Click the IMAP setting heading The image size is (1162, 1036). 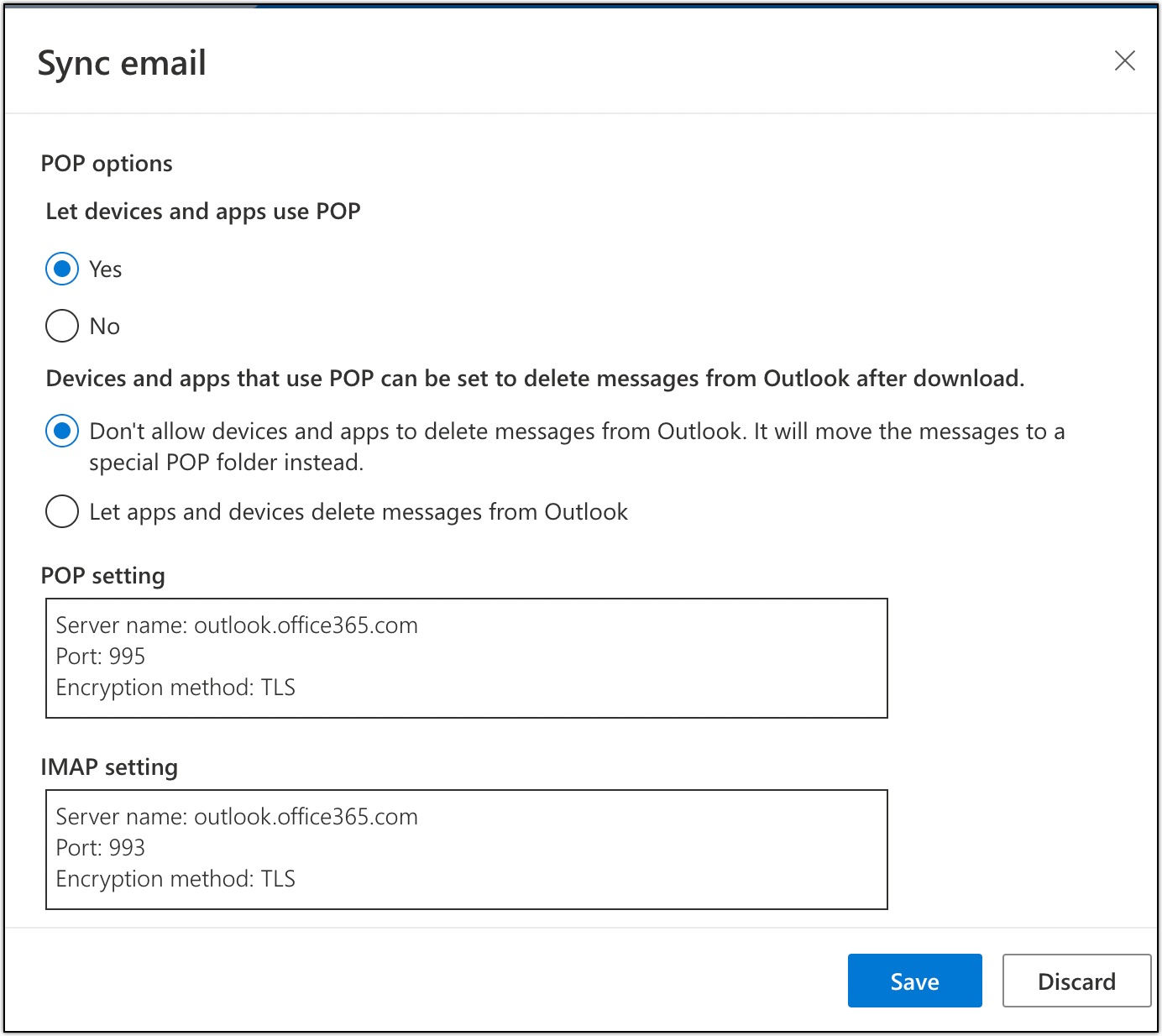[109, 767]
